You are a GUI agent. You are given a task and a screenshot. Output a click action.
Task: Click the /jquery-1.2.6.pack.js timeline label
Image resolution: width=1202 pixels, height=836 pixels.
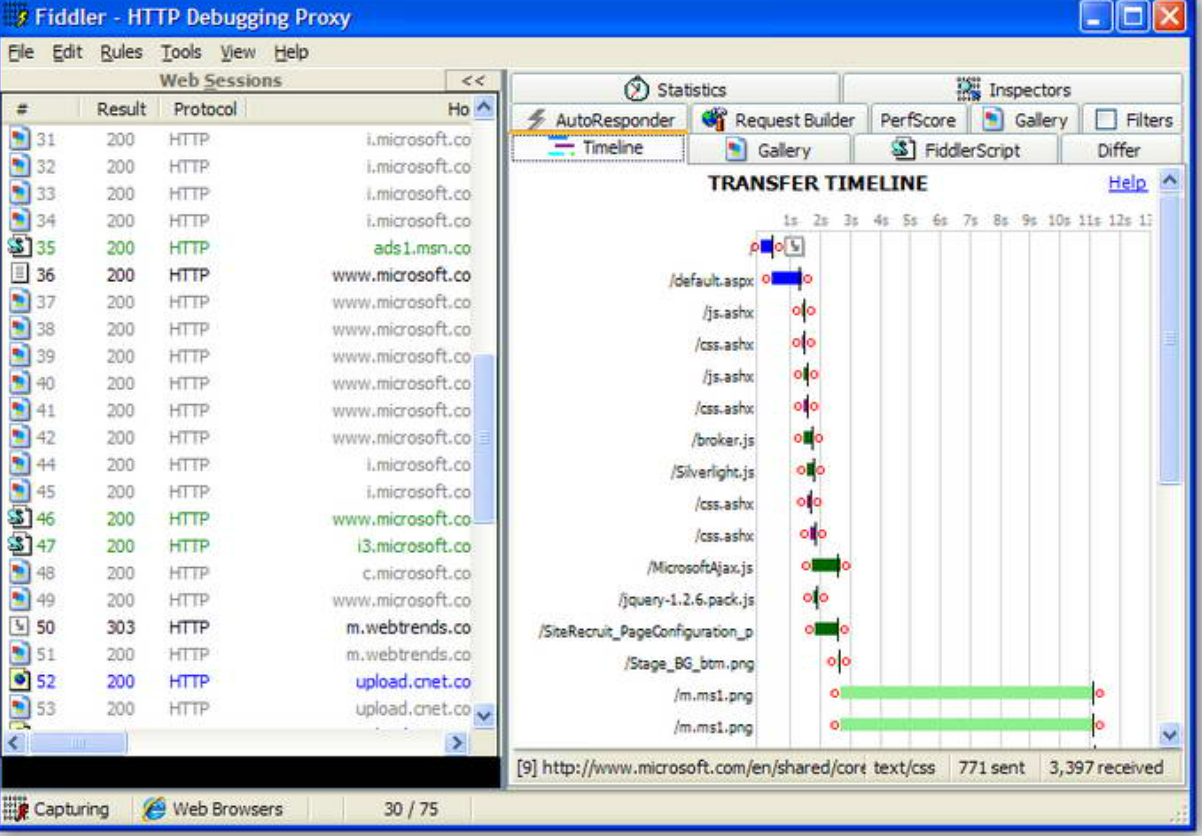pos(687,599)
